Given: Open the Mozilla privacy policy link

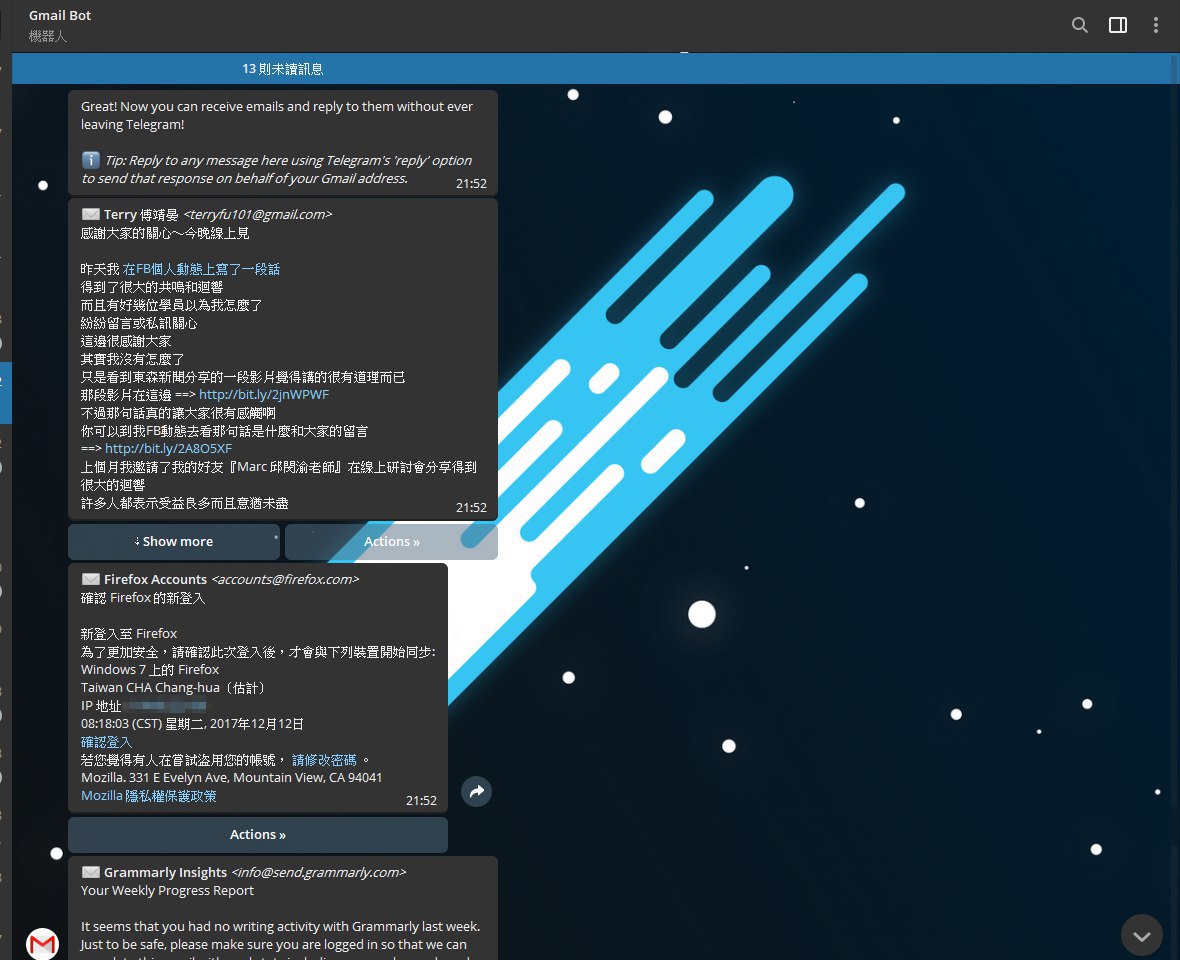Looking at the screenshot, I should tap(148, 796).
